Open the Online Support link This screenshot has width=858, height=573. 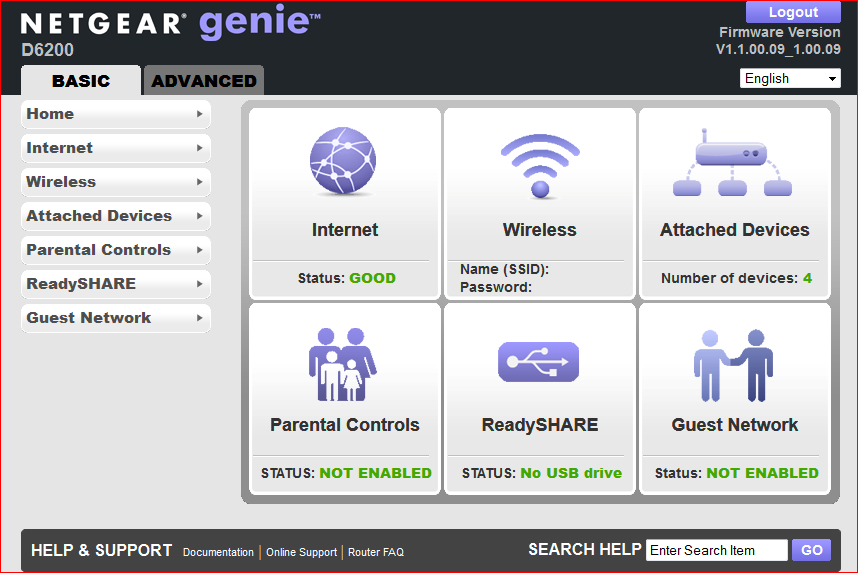click(x=302, y=552)
